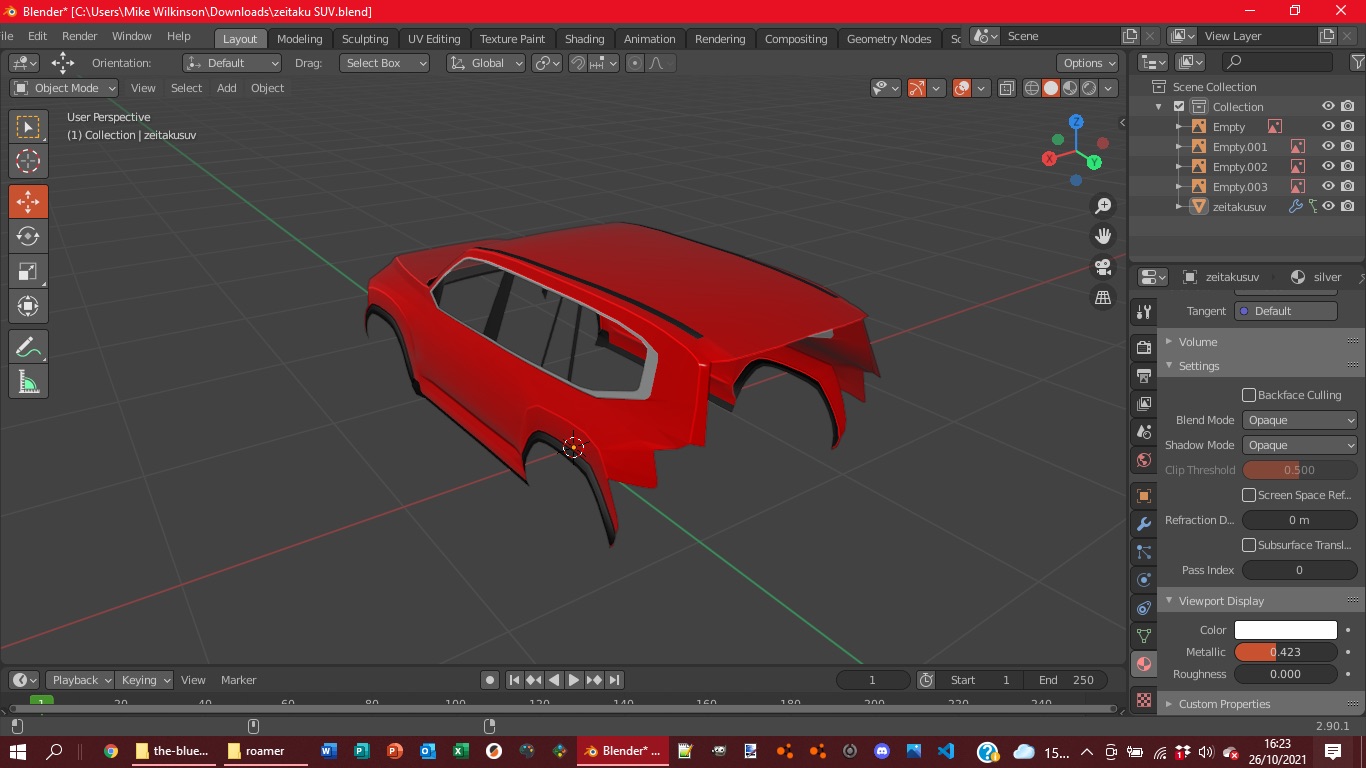Select the Rotate tool in toolbar
1366x768 pixels.
28,236
